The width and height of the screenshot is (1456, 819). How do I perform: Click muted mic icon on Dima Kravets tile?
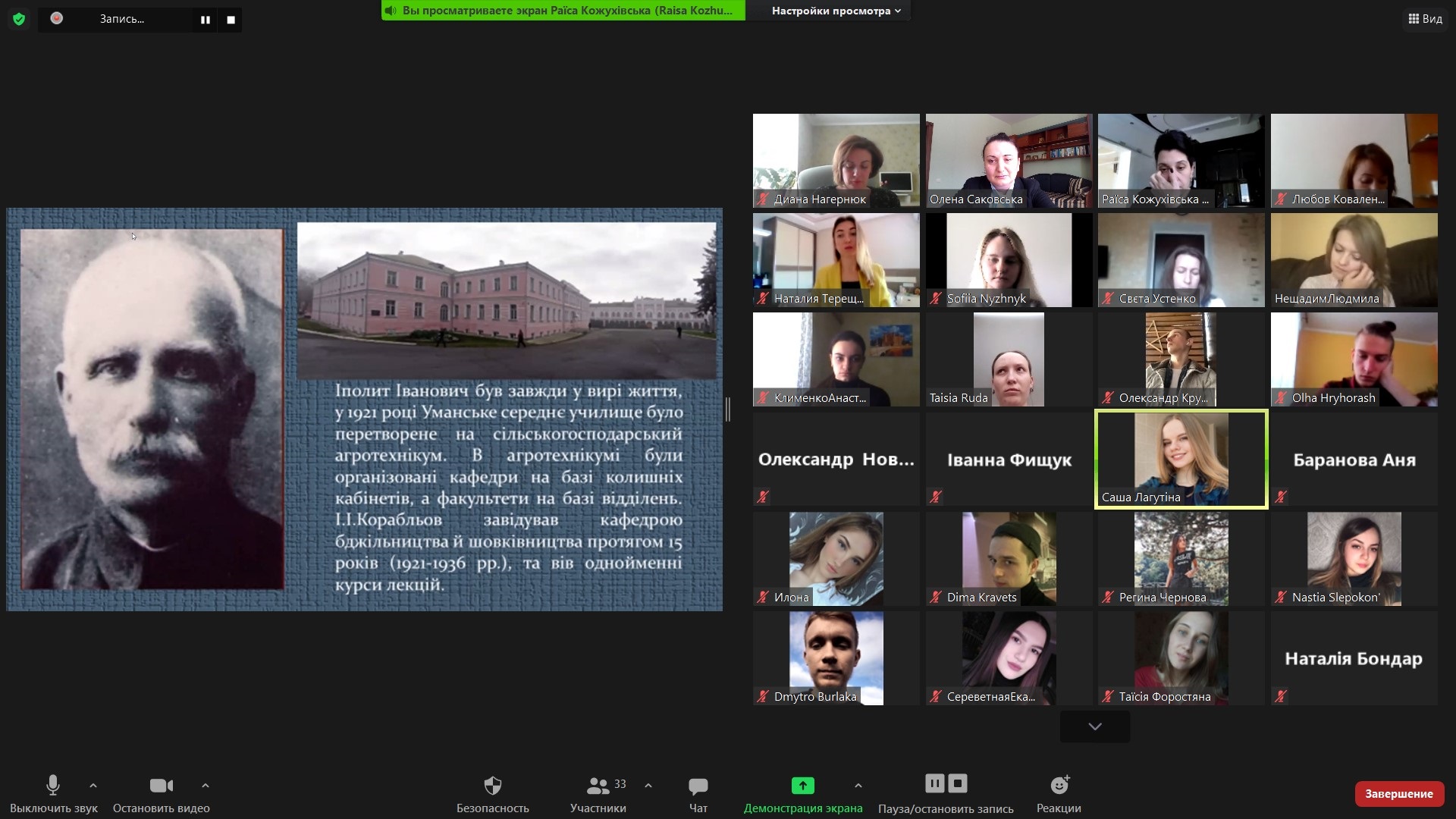(936, 597)
